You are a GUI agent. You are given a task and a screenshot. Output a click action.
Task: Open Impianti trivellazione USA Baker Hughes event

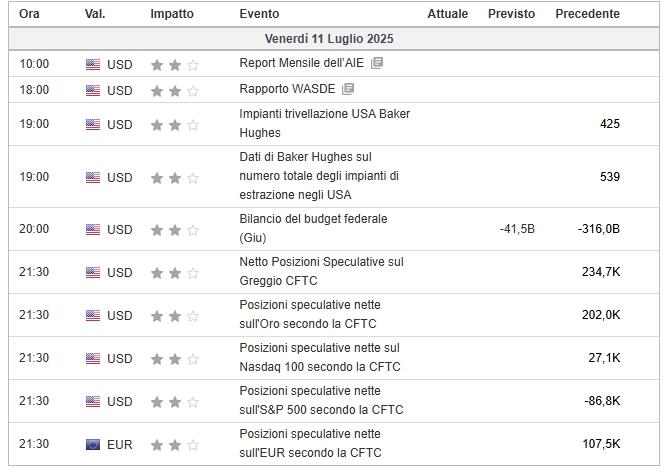pyautogui.click(x=324, y=123)
